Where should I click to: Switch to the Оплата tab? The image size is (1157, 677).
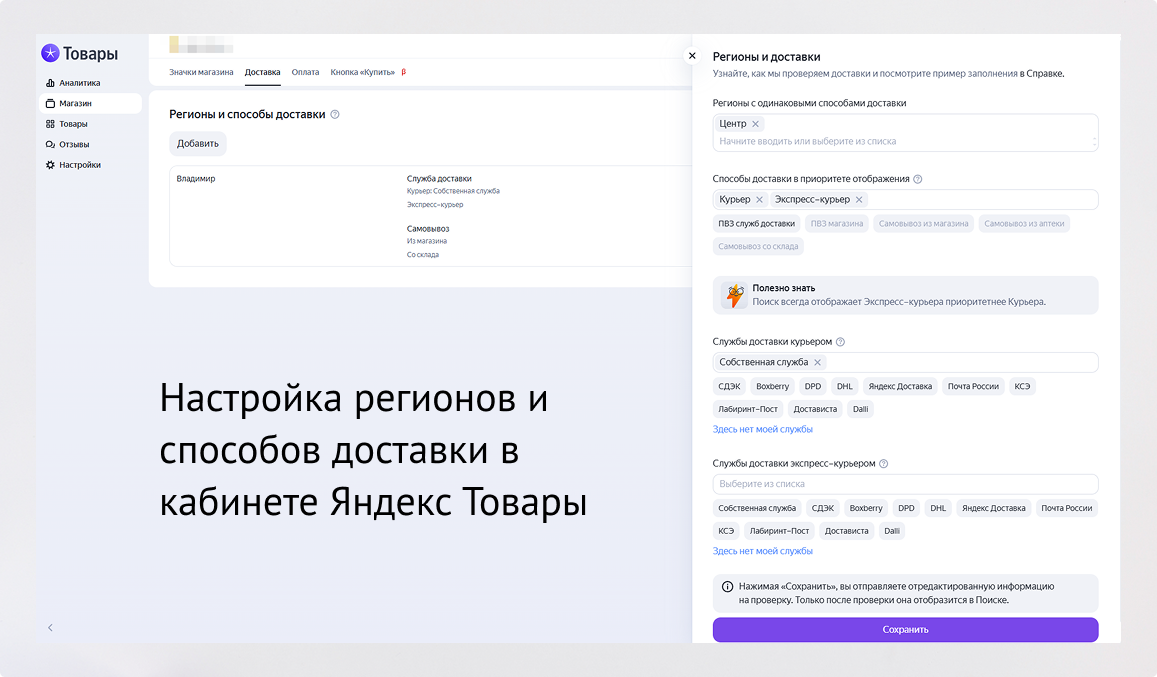[x=305, y=71]
